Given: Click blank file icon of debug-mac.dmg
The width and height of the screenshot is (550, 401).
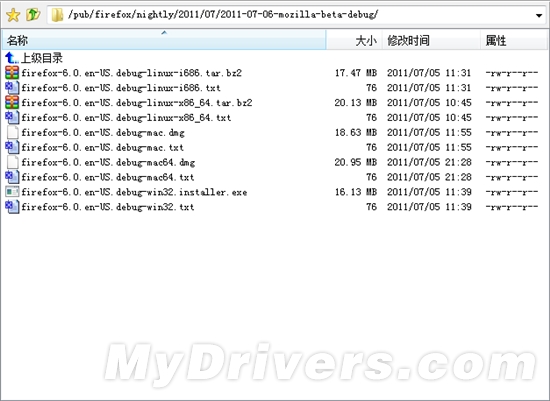Looking at the screenshot, I should (x=13, y=132).
